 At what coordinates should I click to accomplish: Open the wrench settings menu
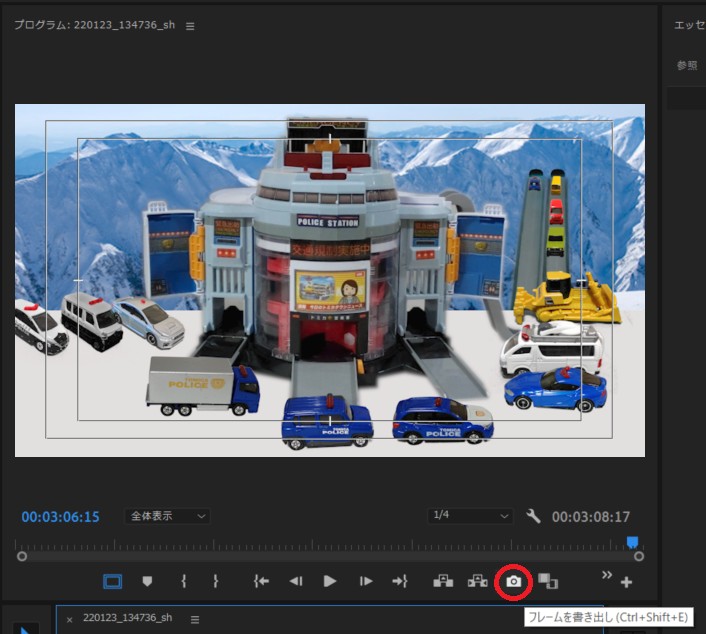[533, 516]
